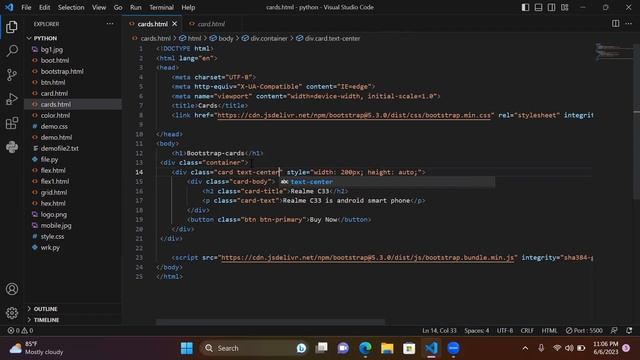Click the code minimap preview
The image size is (640, 360).
click(x=613, y=52)
